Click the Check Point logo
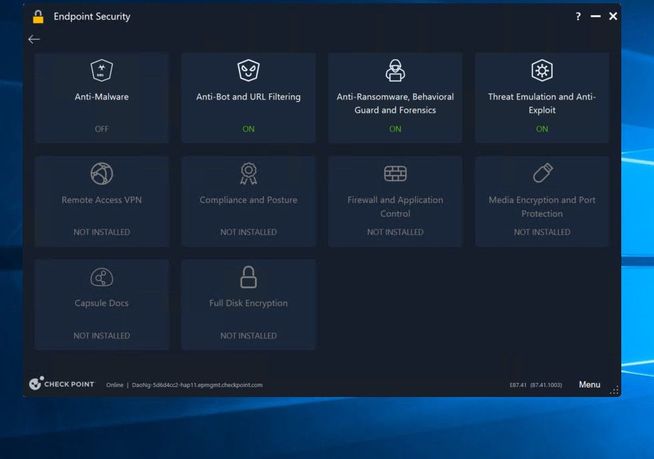Screen dimensions: 654x459 tap(62, 384)
